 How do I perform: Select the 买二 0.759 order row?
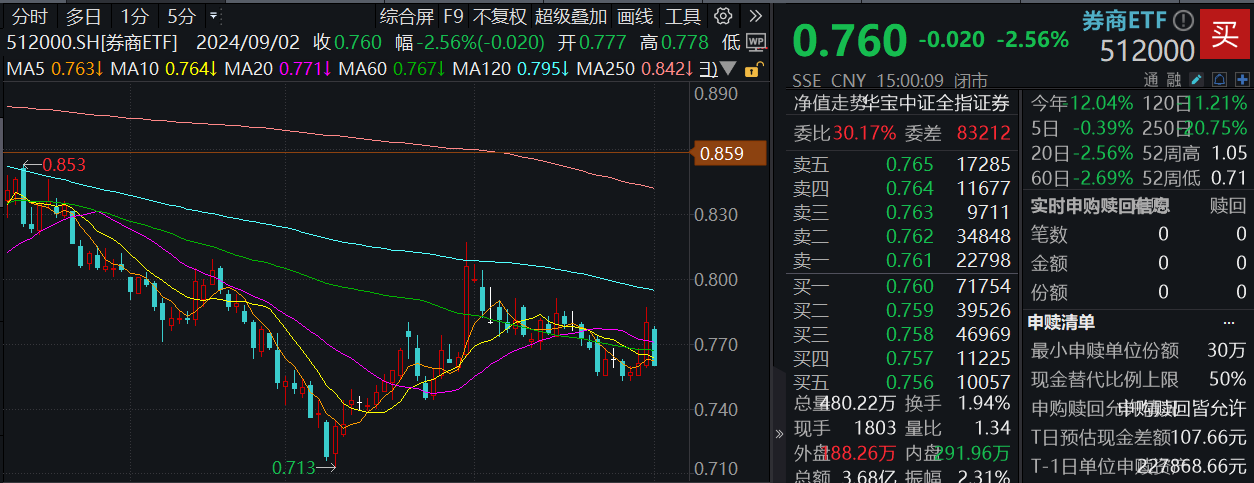(902, 311)
